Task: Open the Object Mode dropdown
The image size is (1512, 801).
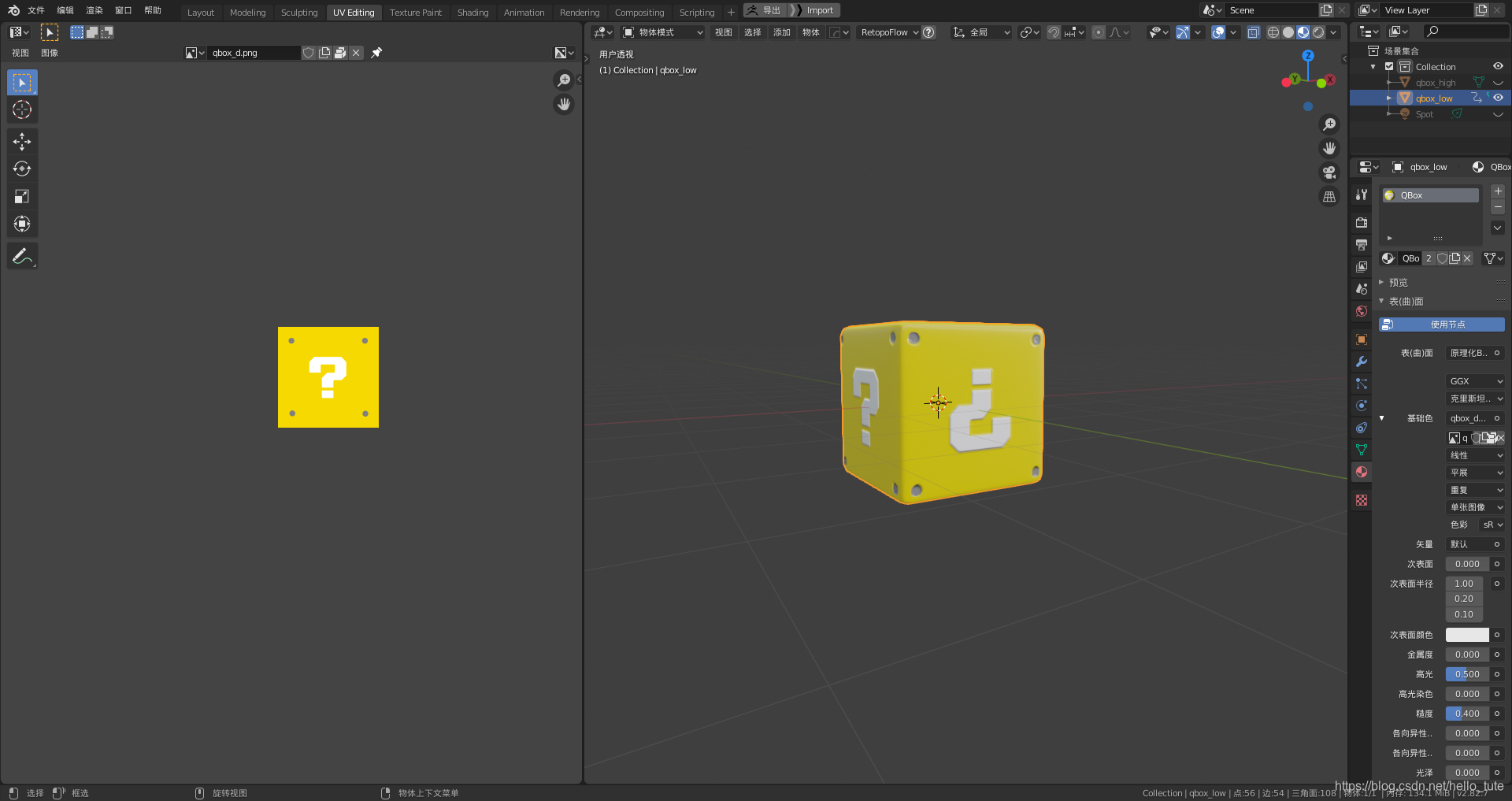Action: [x=662, y=32]
